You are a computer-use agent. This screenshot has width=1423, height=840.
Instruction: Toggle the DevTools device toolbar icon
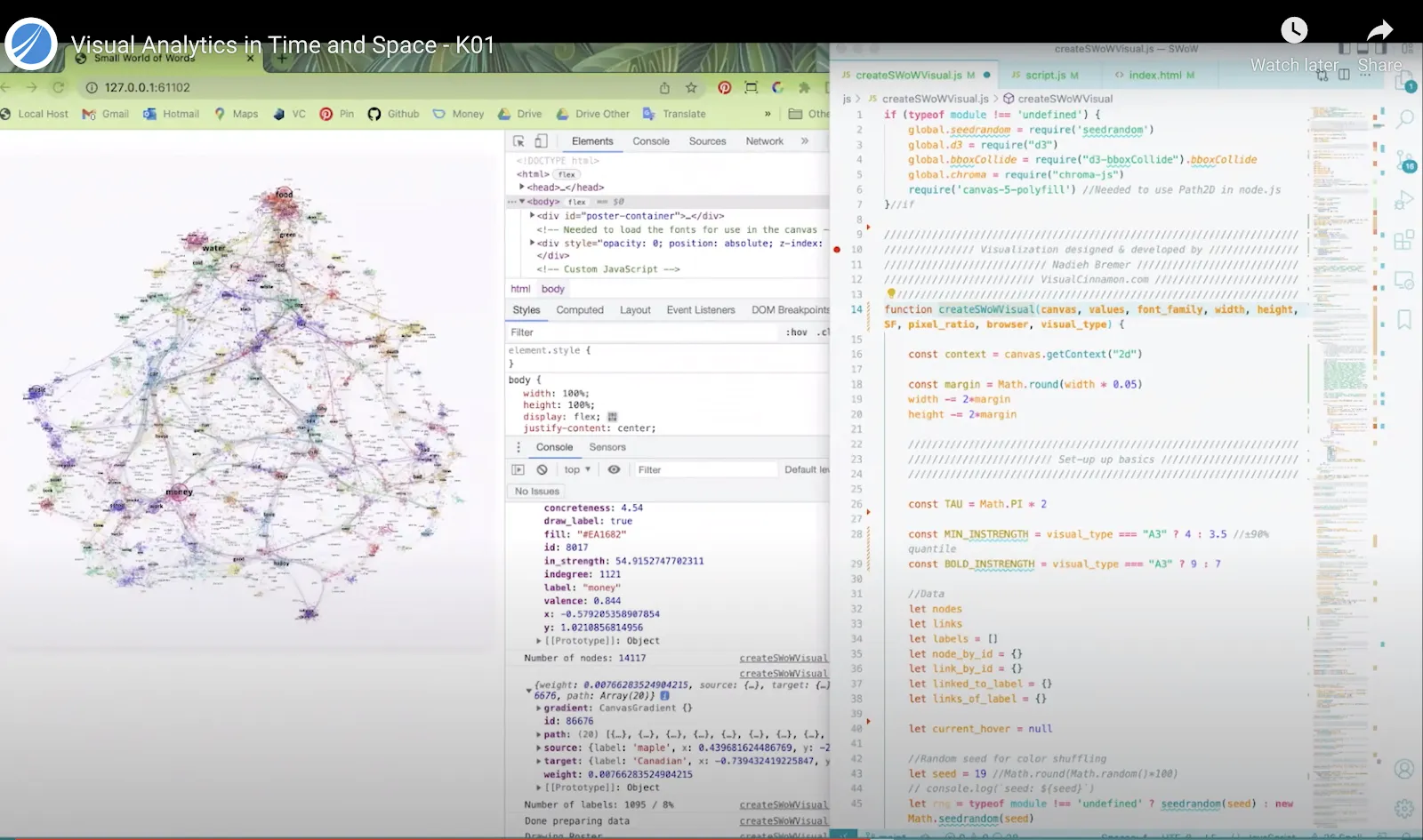point(541,141)
